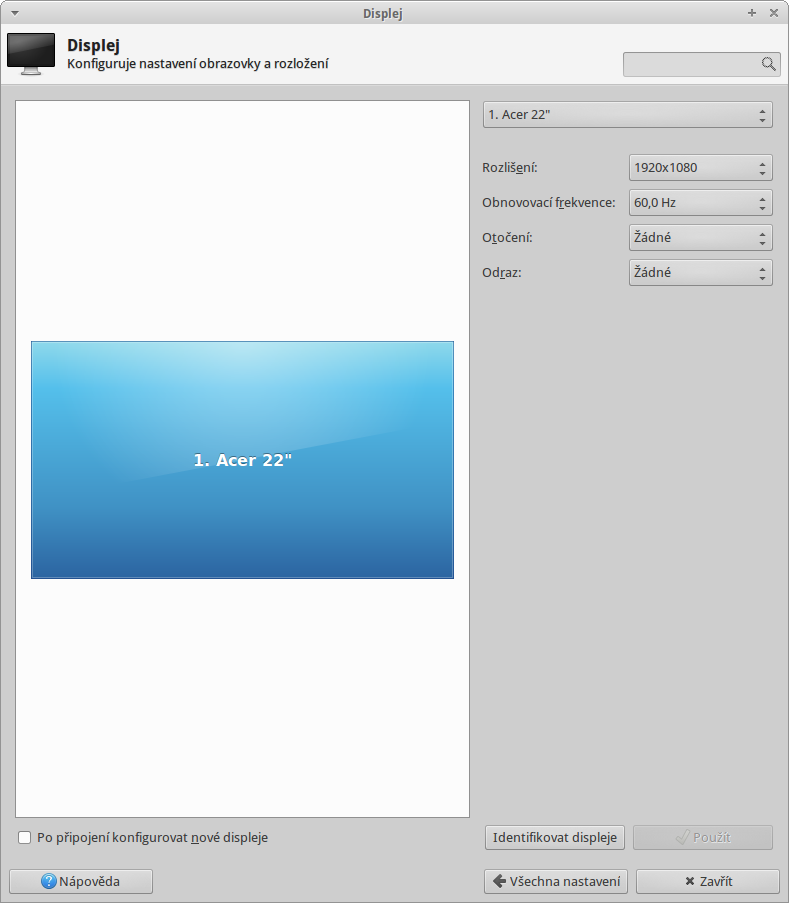This screenshot has width=789, height=903.
Task: Close the window with the title bar X
Action: pyautogui.click(x=774, y=13)
